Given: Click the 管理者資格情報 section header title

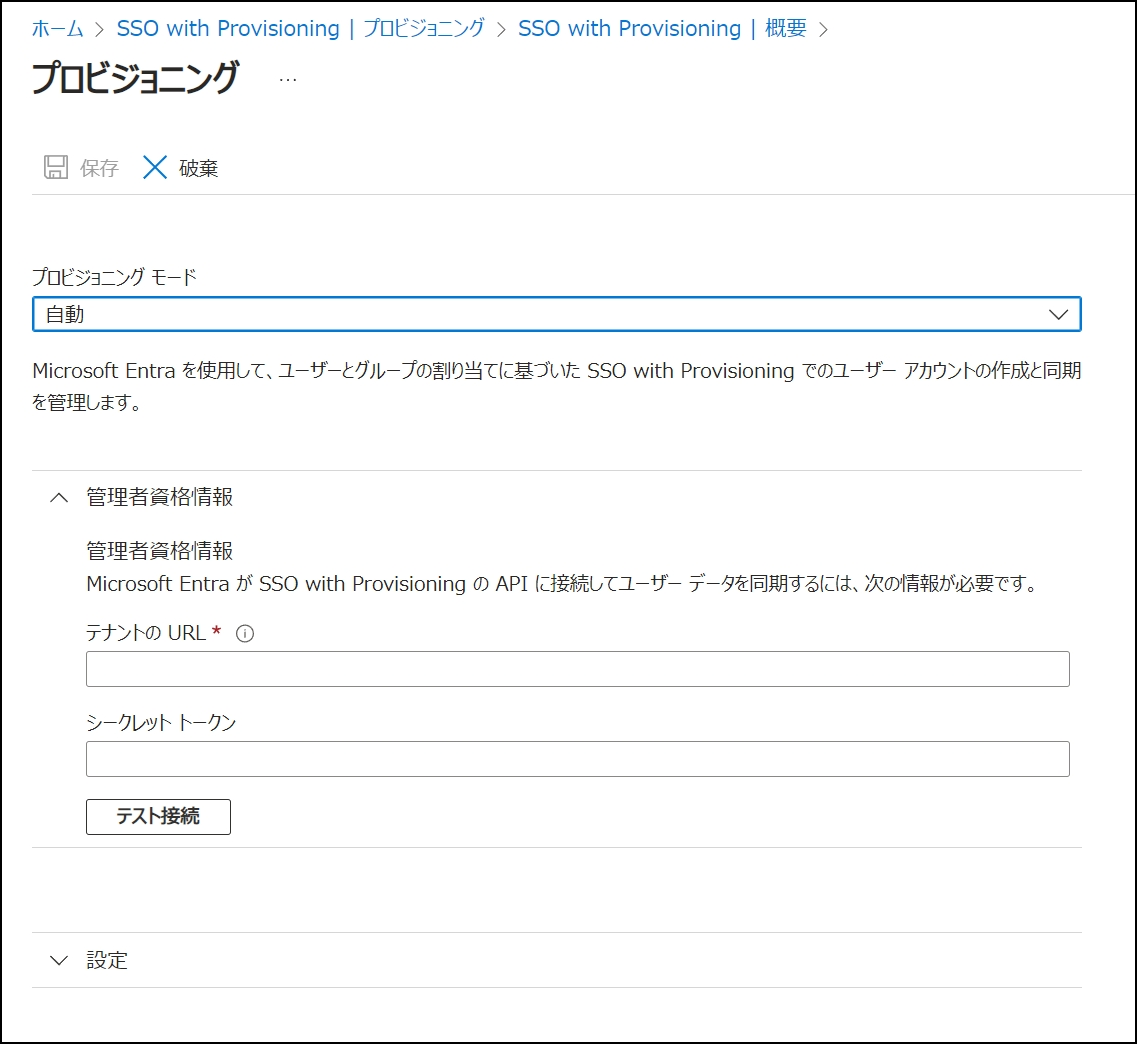Looking at the screenshot, I should (160, 497).
